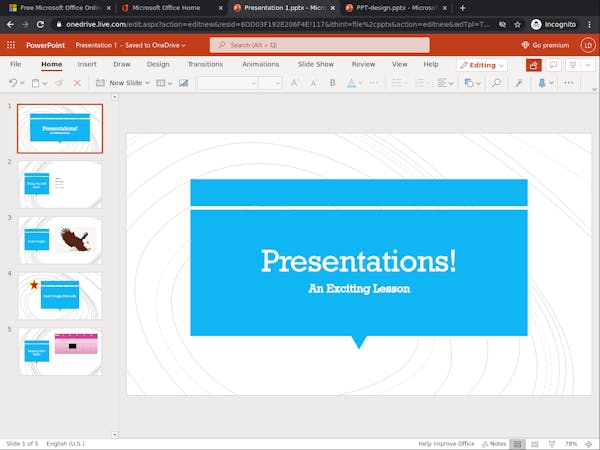Click Decrease Font Size icon

point(313,83)
